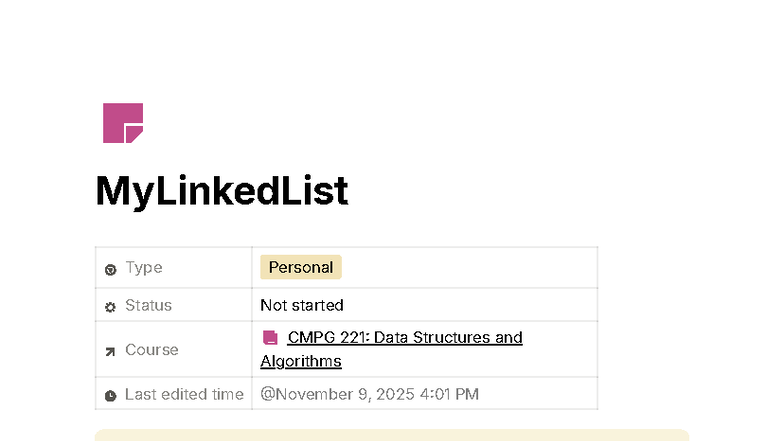Select the yellow Personal tag
Image resolution: width=784 pixels, height=441 pixels.
(x=301, y=267)
